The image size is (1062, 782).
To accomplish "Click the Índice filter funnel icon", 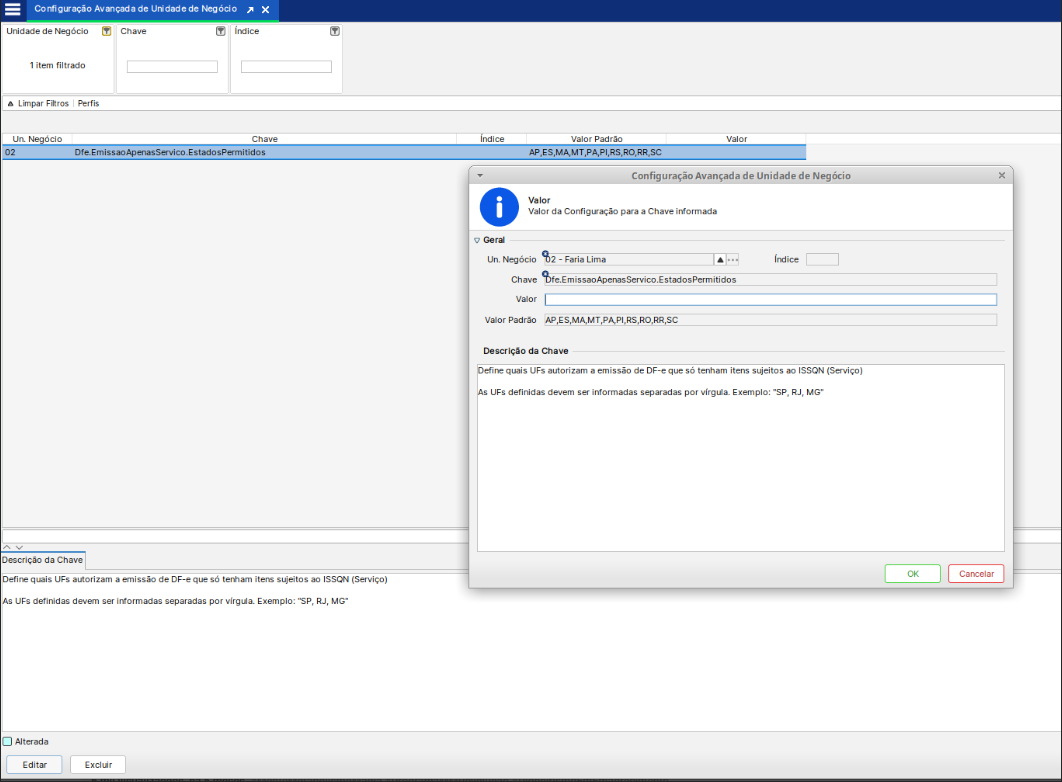I will (335, 31).
